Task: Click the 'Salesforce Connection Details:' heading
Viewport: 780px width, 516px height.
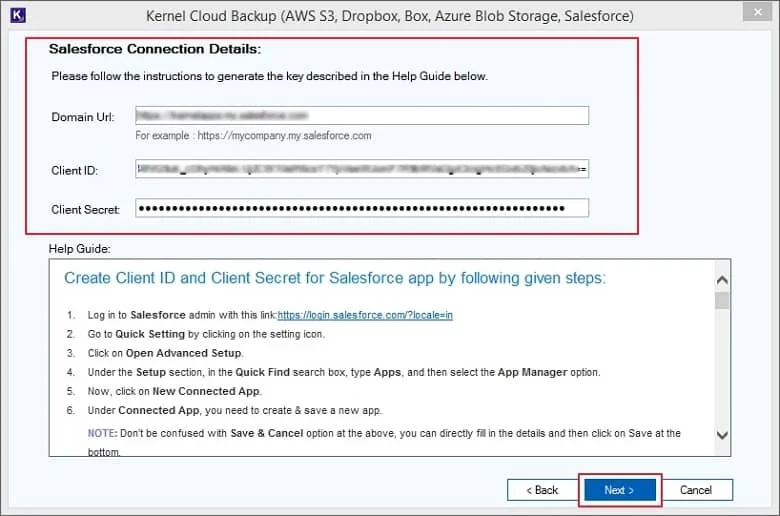Action: [155, 49]
